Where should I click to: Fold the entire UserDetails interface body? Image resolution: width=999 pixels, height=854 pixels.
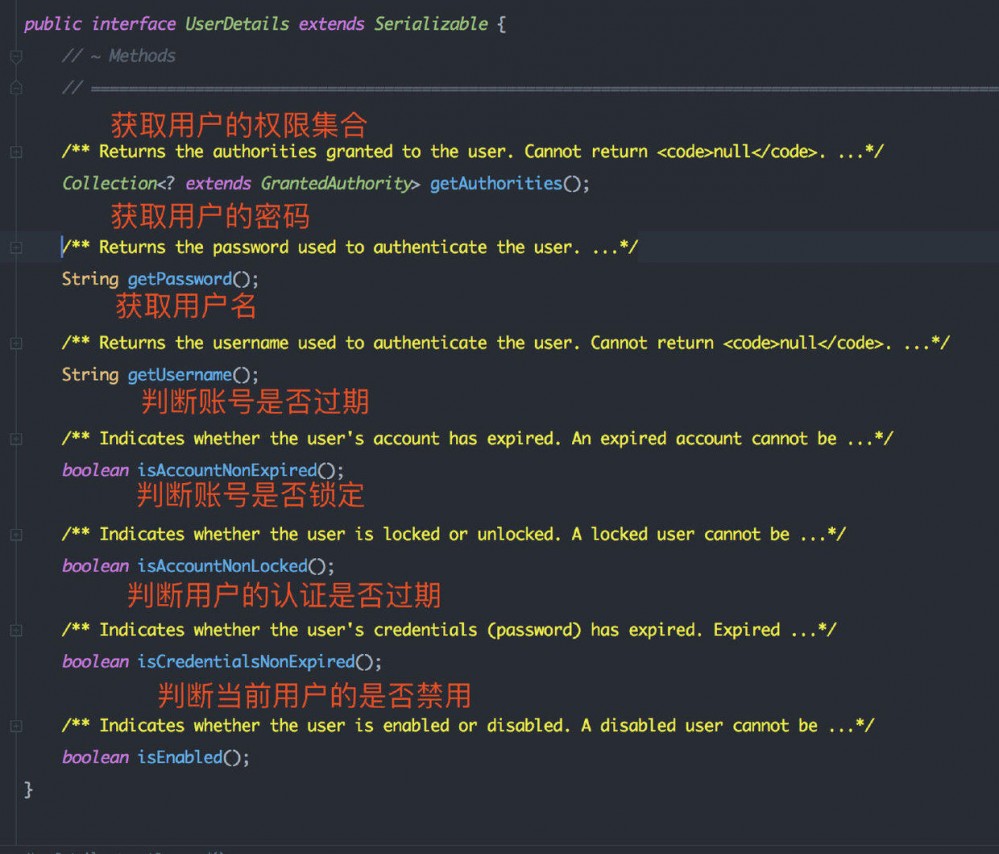pos(14,24)
